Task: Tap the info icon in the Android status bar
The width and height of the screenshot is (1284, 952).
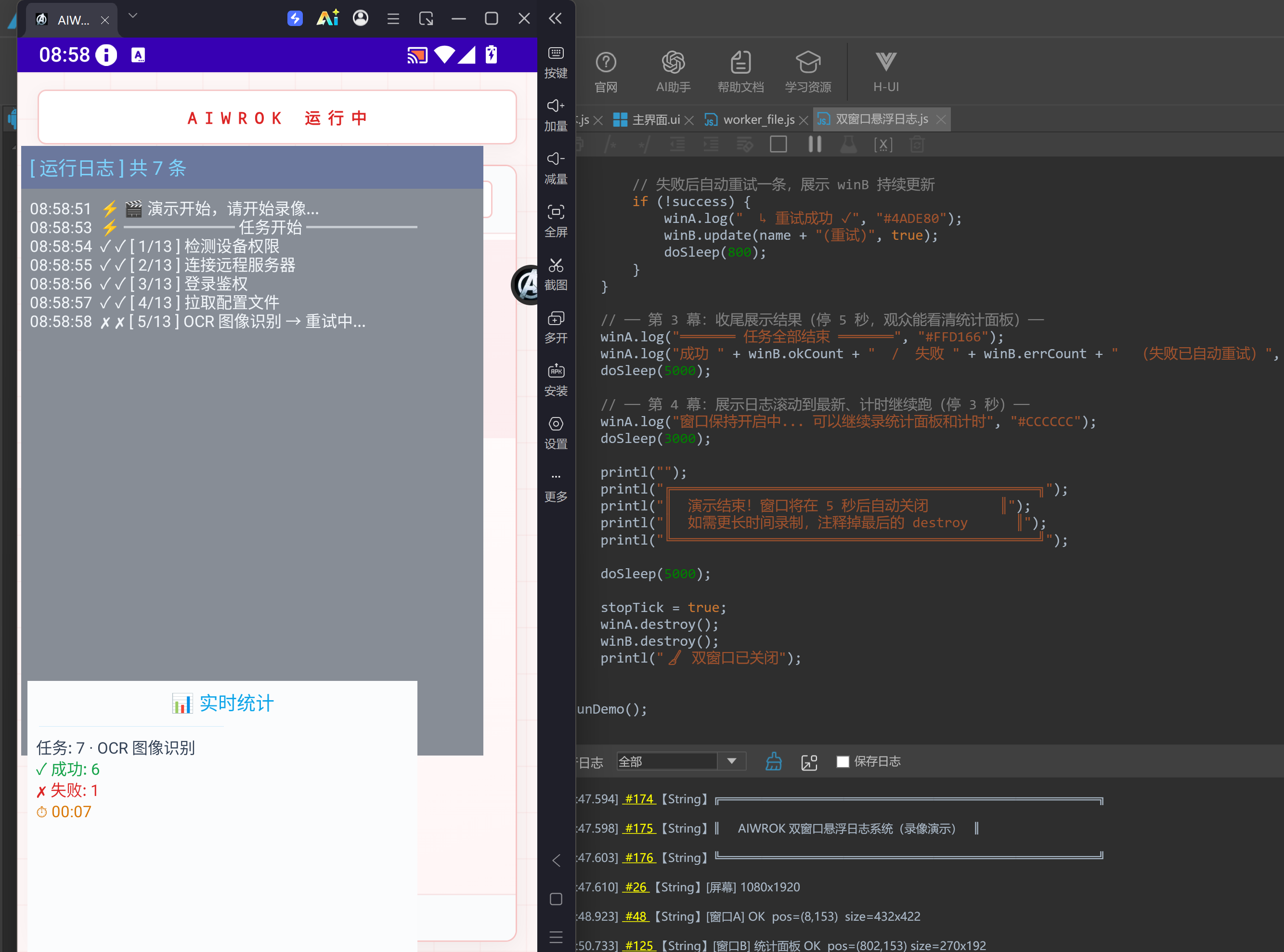Action: [x=106, y=55]
